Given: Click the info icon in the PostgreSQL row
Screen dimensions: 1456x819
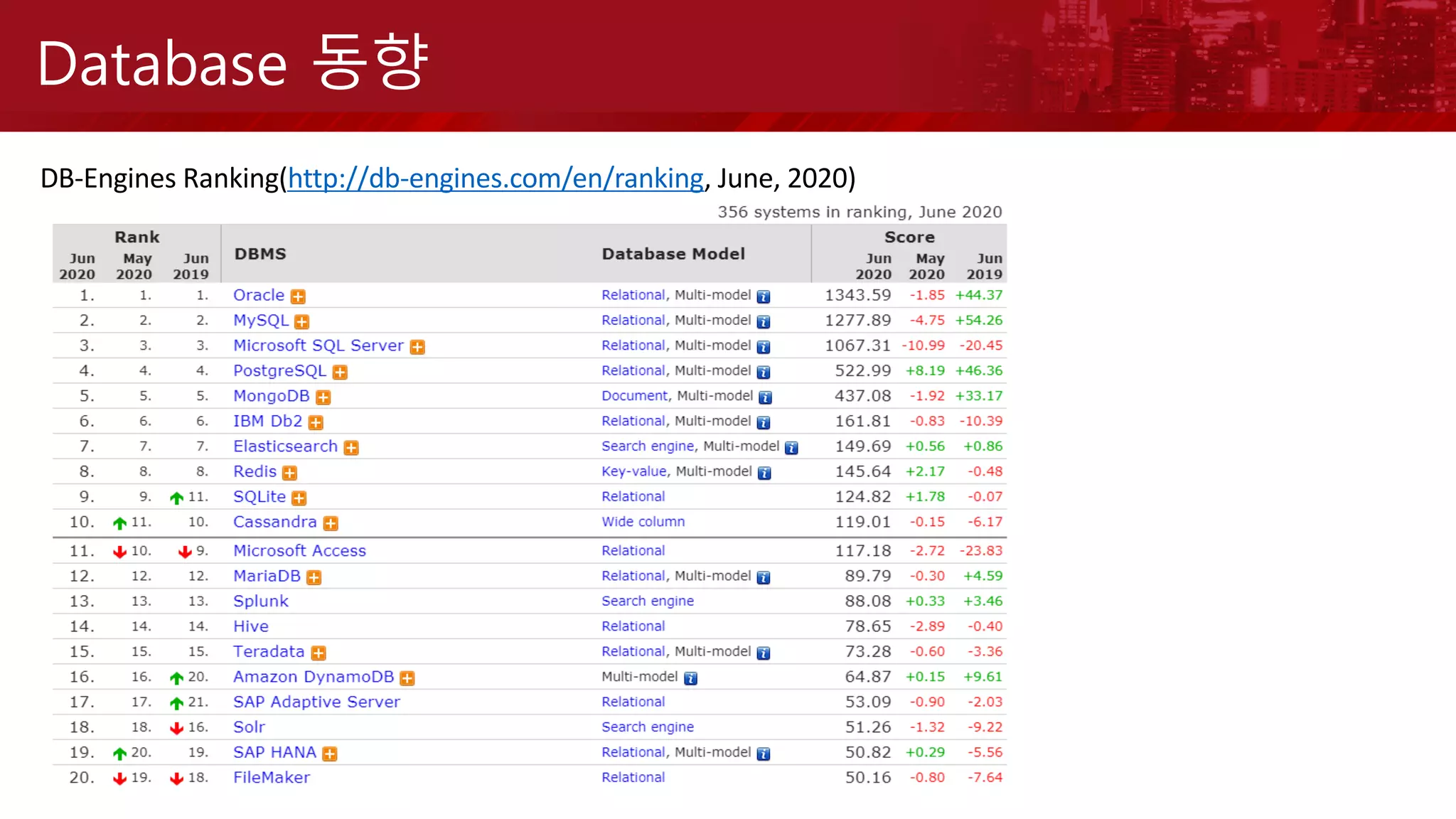Looking at the screenshot, I should click(x=764, y=372).
